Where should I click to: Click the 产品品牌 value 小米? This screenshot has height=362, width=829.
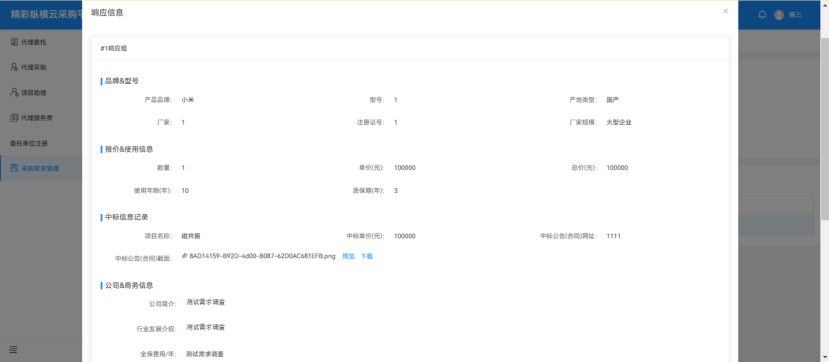(188, 99)
